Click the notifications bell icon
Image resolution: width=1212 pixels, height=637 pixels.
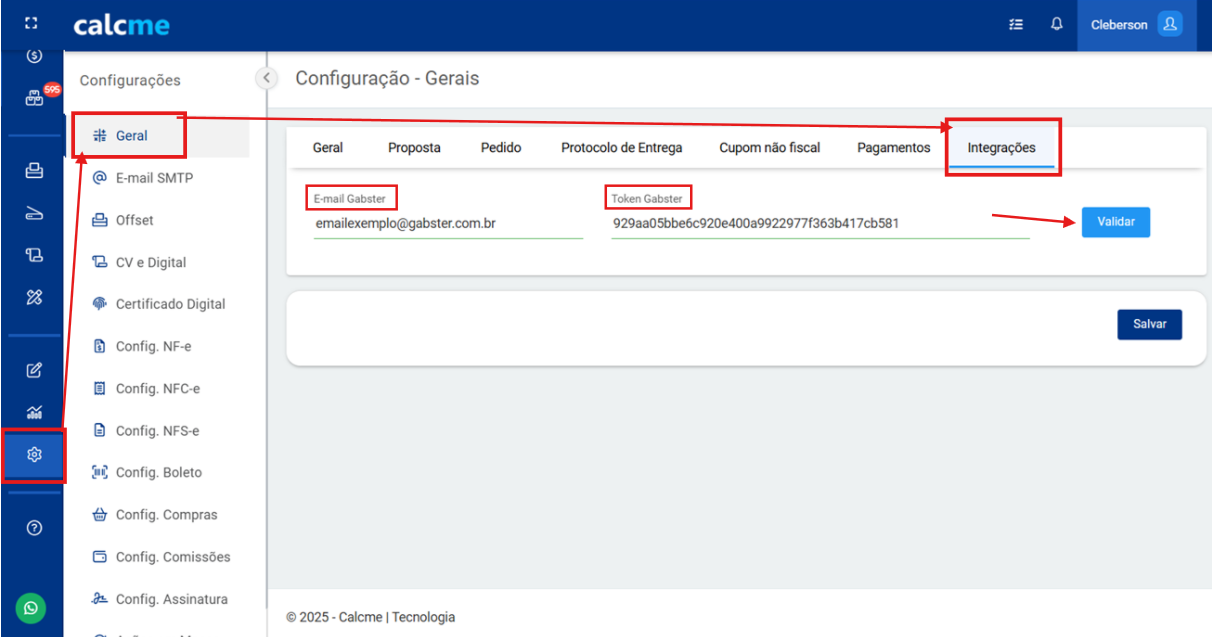[1056, 25]
